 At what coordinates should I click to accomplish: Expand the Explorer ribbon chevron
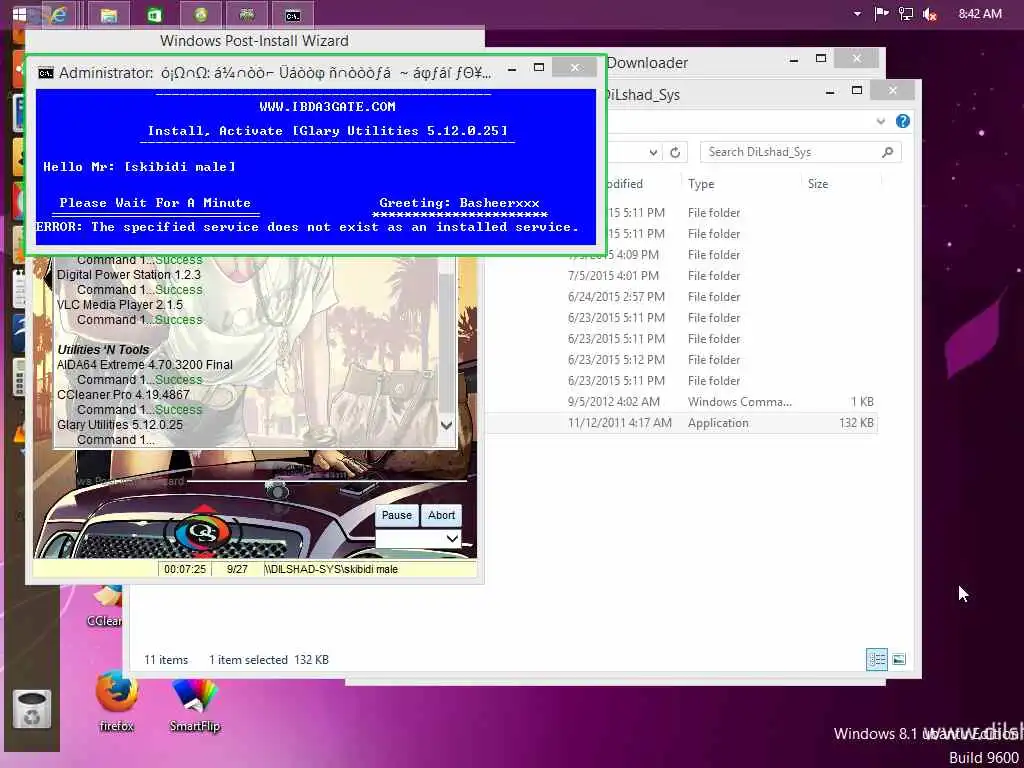point(880,121)
